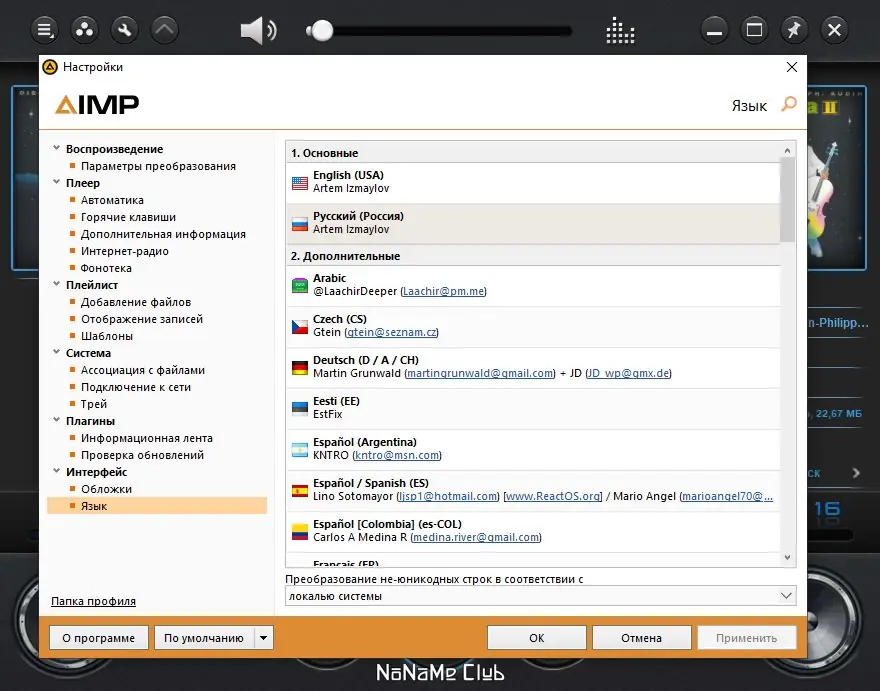Click www.ReactOS.org link
Viewport: 880px width, 691px height.
point(553,496)
